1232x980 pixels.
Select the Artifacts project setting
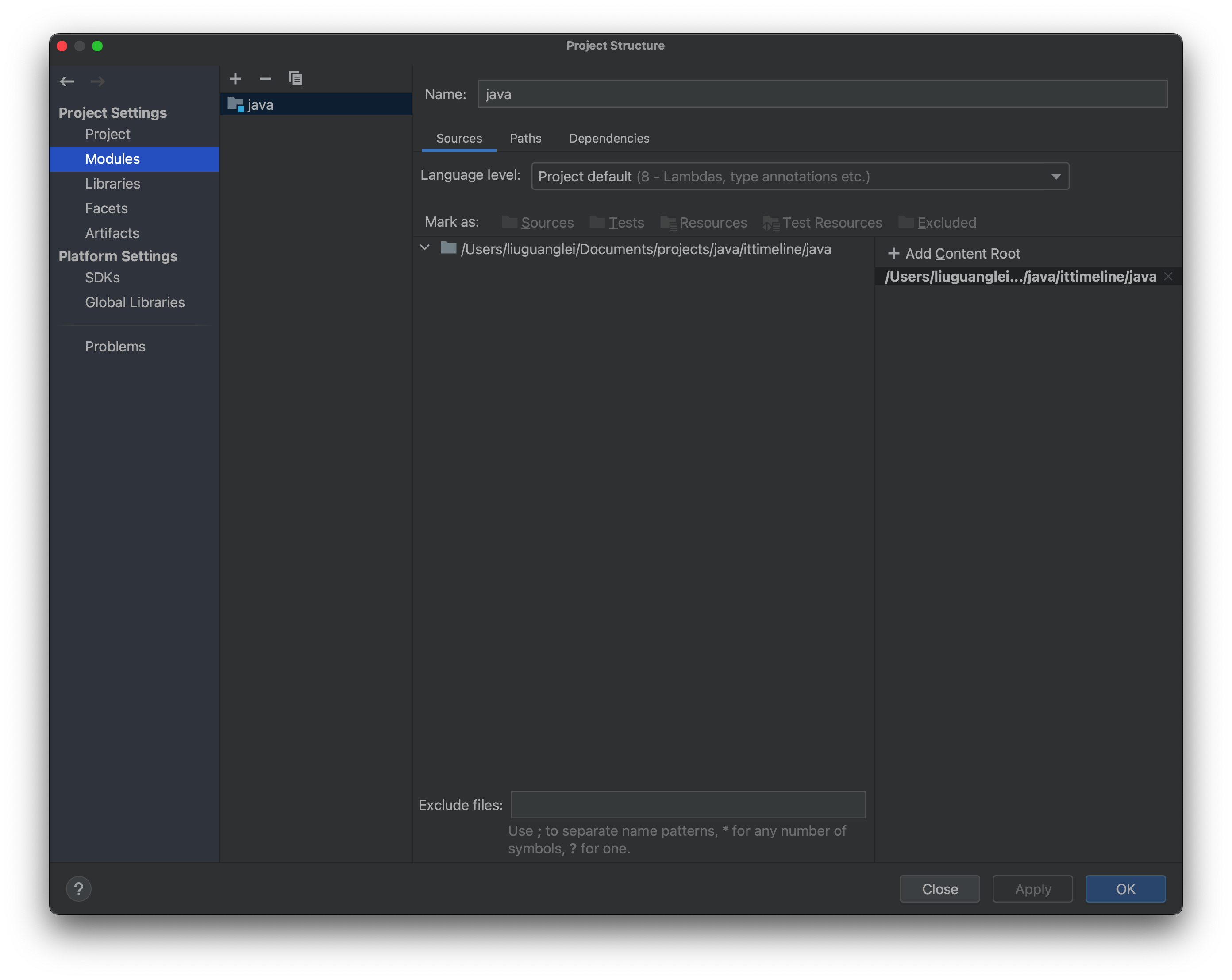(x=112, y=232)
